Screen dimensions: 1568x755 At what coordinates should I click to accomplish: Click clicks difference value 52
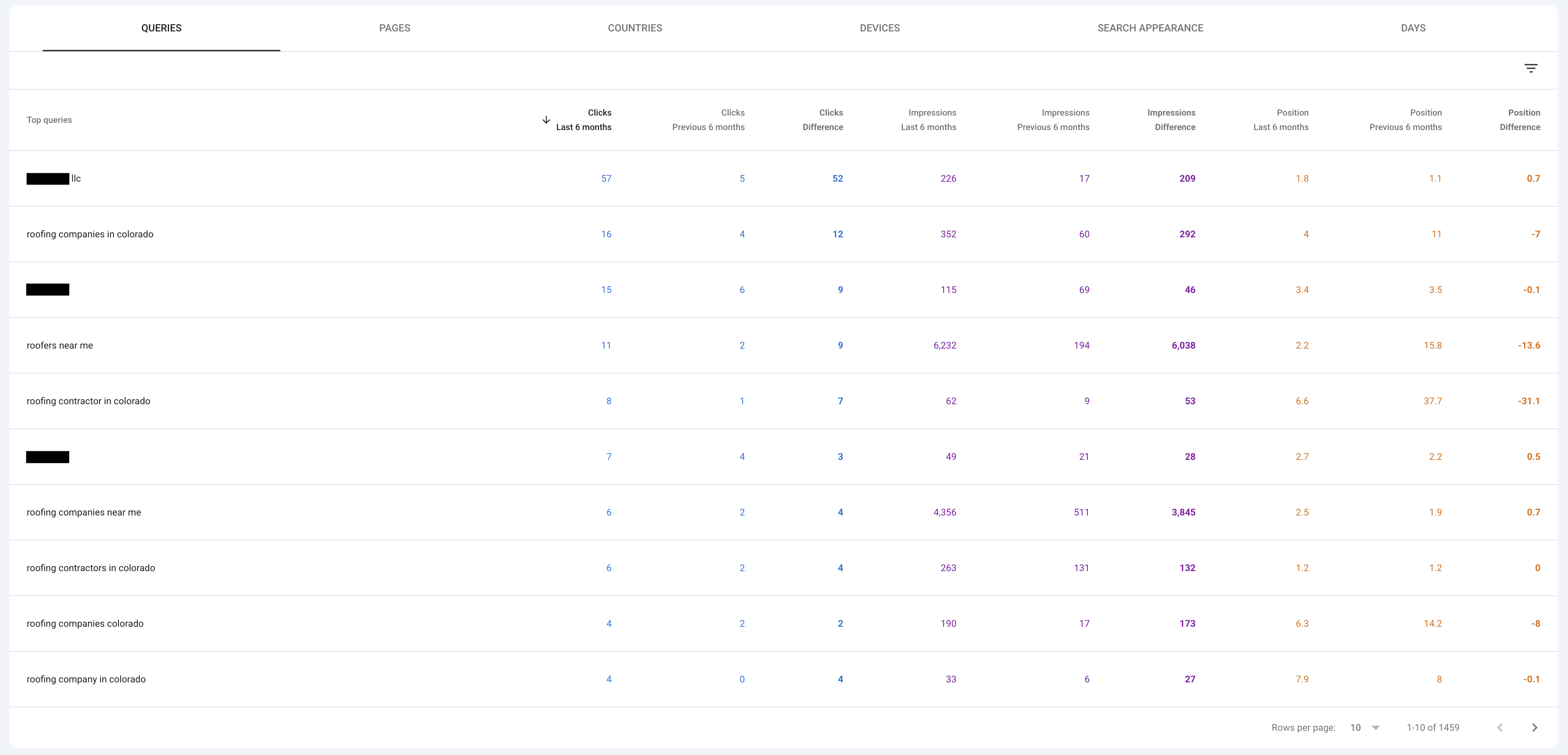point(837,179)
